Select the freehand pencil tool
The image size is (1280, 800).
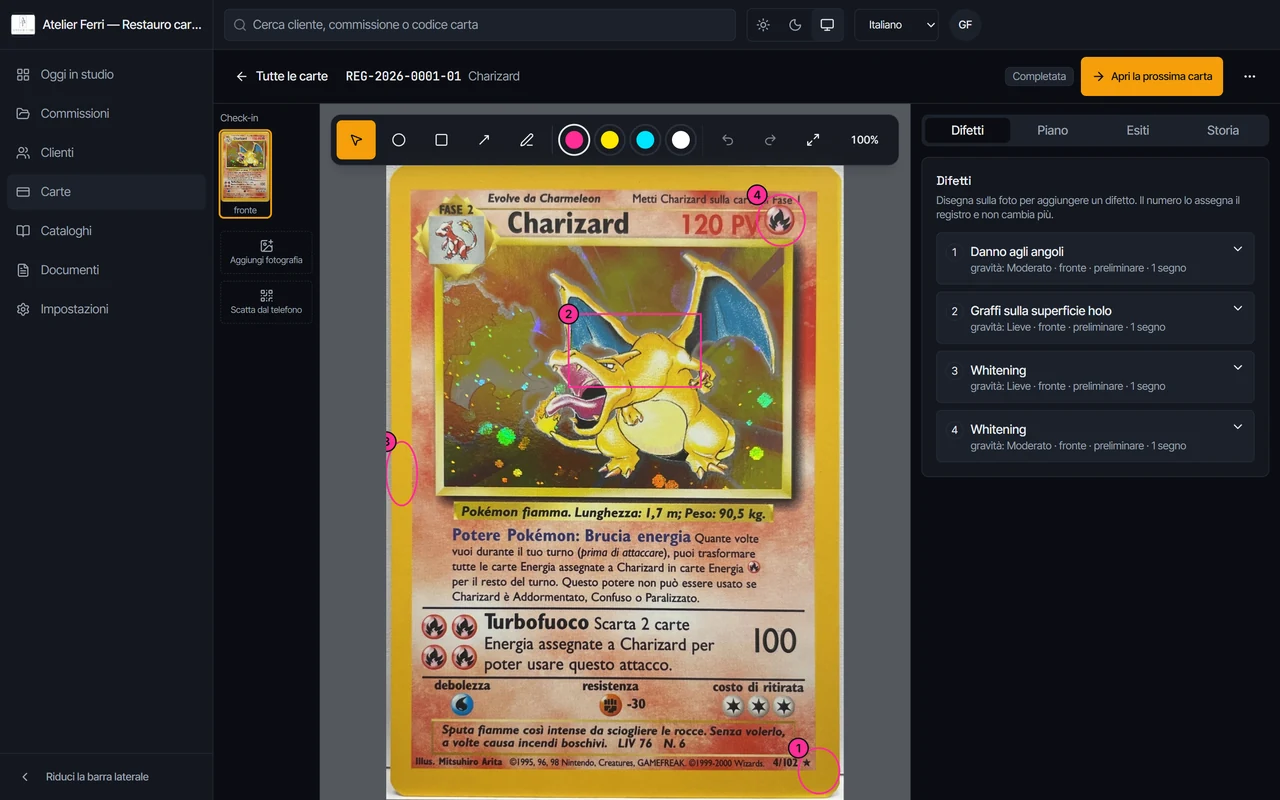pyautogui.click(x=527, y=140)
